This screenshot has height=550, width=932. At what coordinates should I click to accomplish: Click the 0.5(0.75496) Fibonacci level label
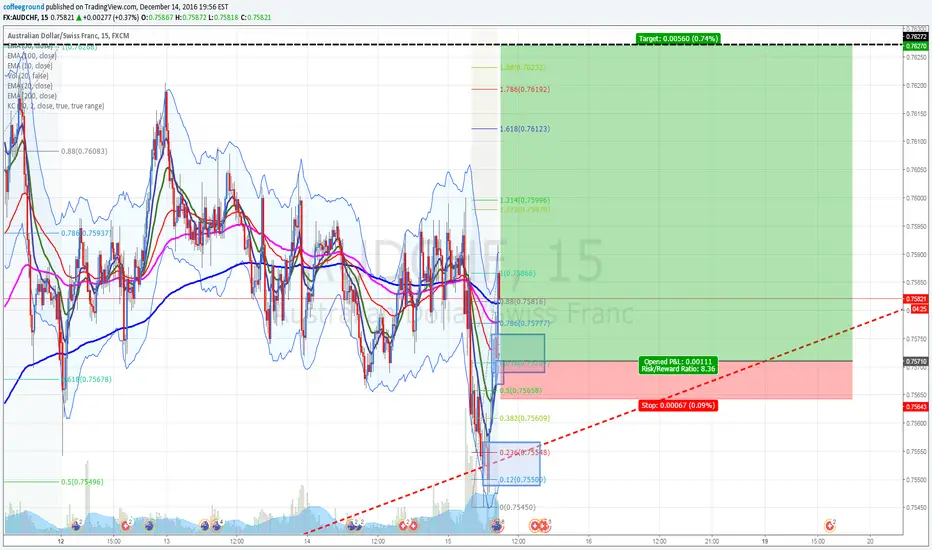[x=82, y=482]
